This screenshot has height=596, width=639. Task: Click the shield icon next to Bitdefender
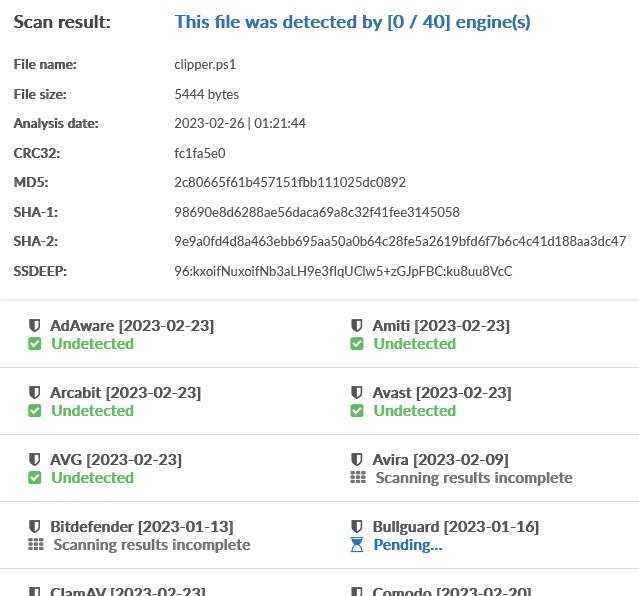[x=35, y=526]
